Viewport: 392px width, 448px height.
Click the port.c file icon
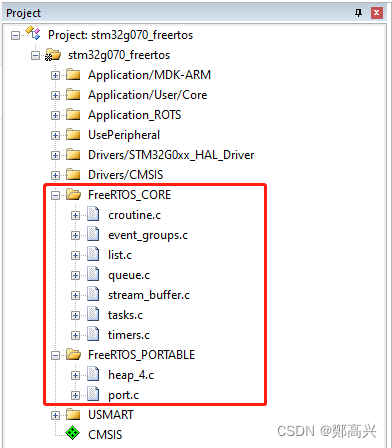coord(93,394)
